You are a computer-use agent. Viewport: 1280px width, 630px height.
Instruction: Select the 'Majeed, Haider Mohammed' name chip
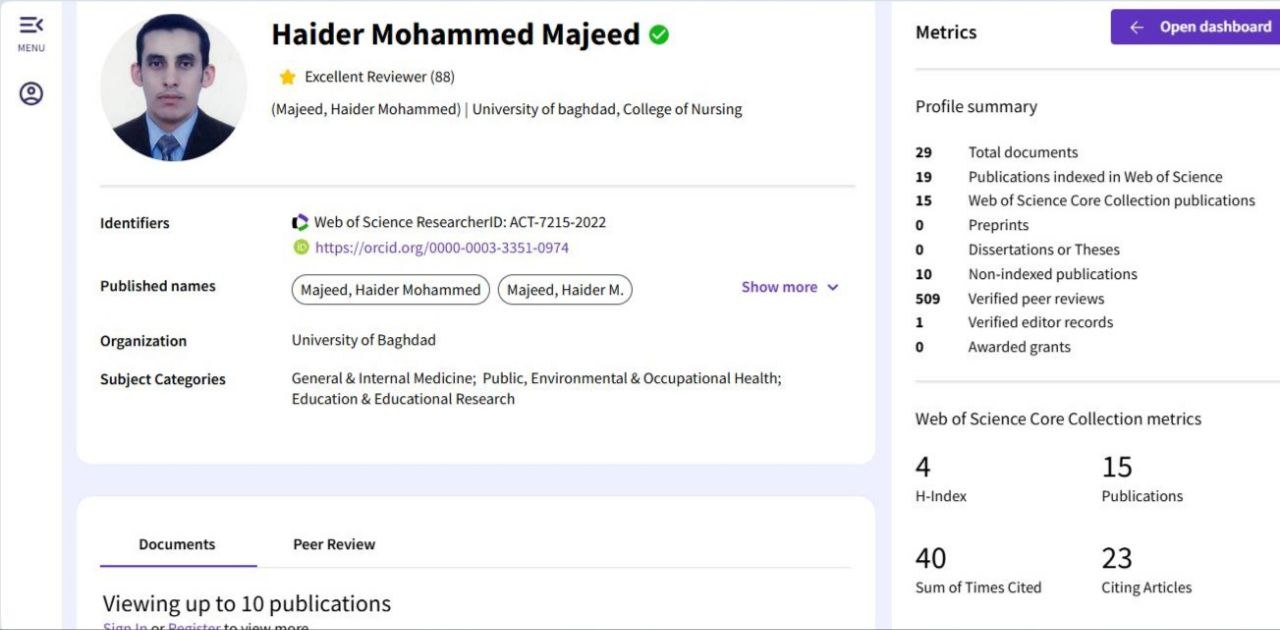391,290
